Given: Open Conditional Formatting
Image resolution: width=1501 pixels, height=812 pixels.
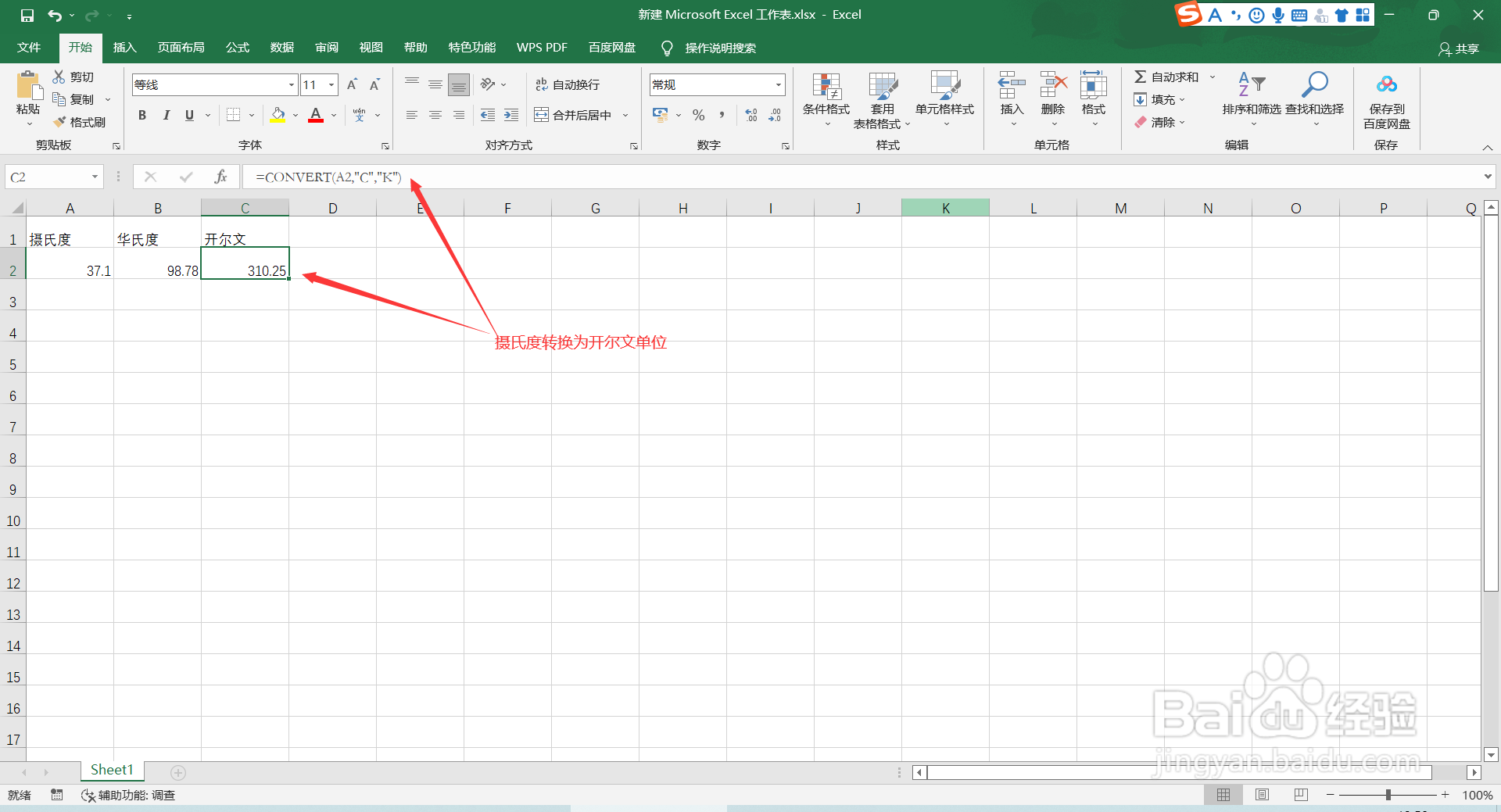Looking at the screenshot, I should pyautogui.click(x=826, y=100).
